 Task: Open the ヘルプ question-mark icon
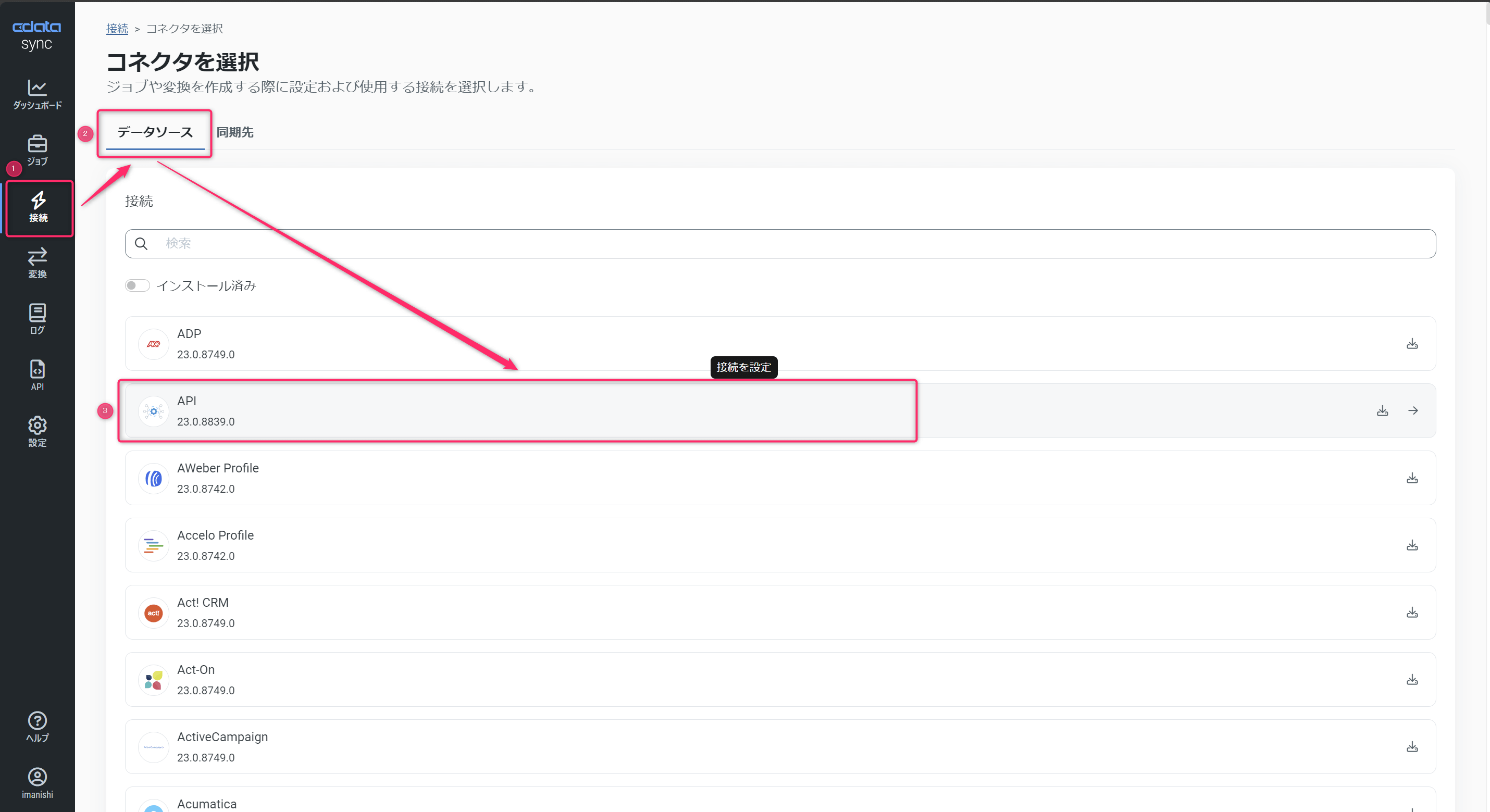click(x=37, y=727)
